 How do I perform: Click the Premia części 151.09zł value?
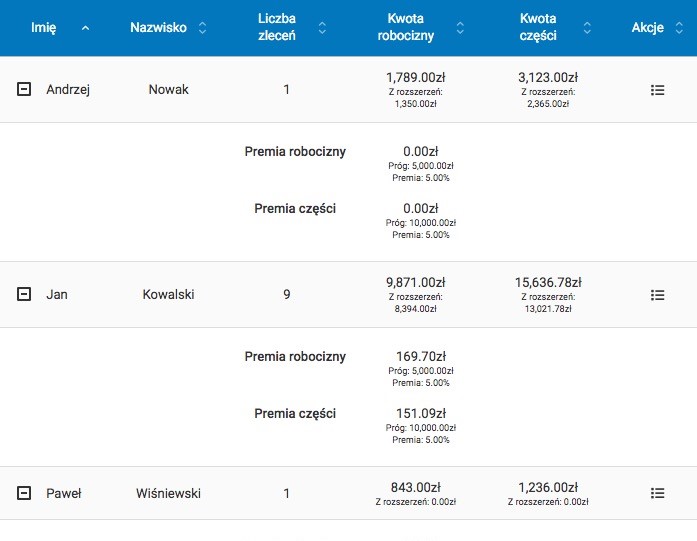[420, 414]
